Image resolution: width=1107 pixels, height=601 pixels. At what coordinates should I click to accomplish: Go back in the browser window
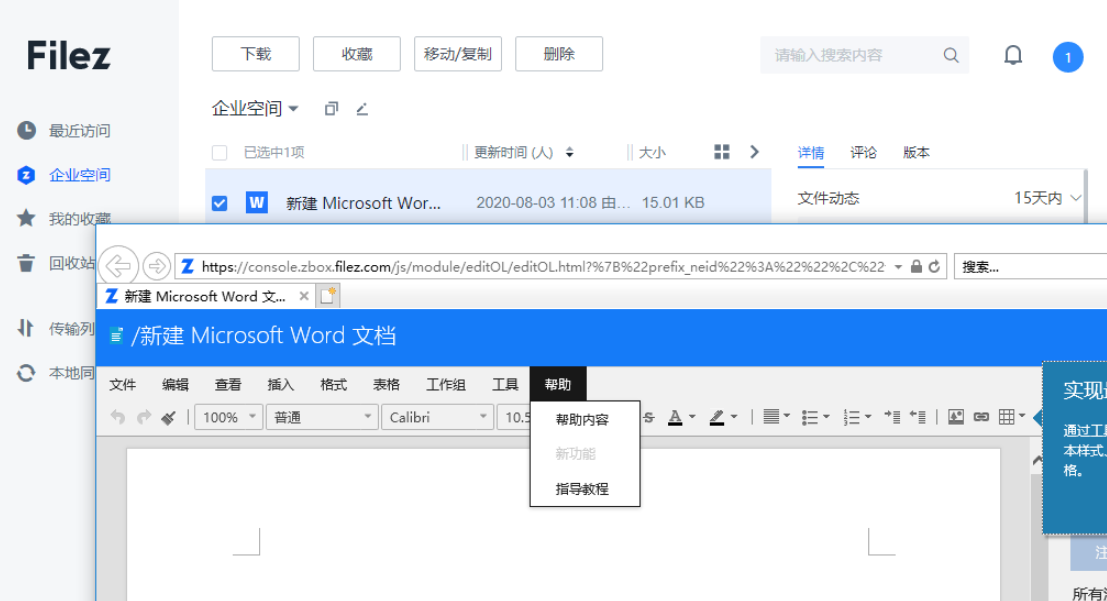tap(118, 266)
